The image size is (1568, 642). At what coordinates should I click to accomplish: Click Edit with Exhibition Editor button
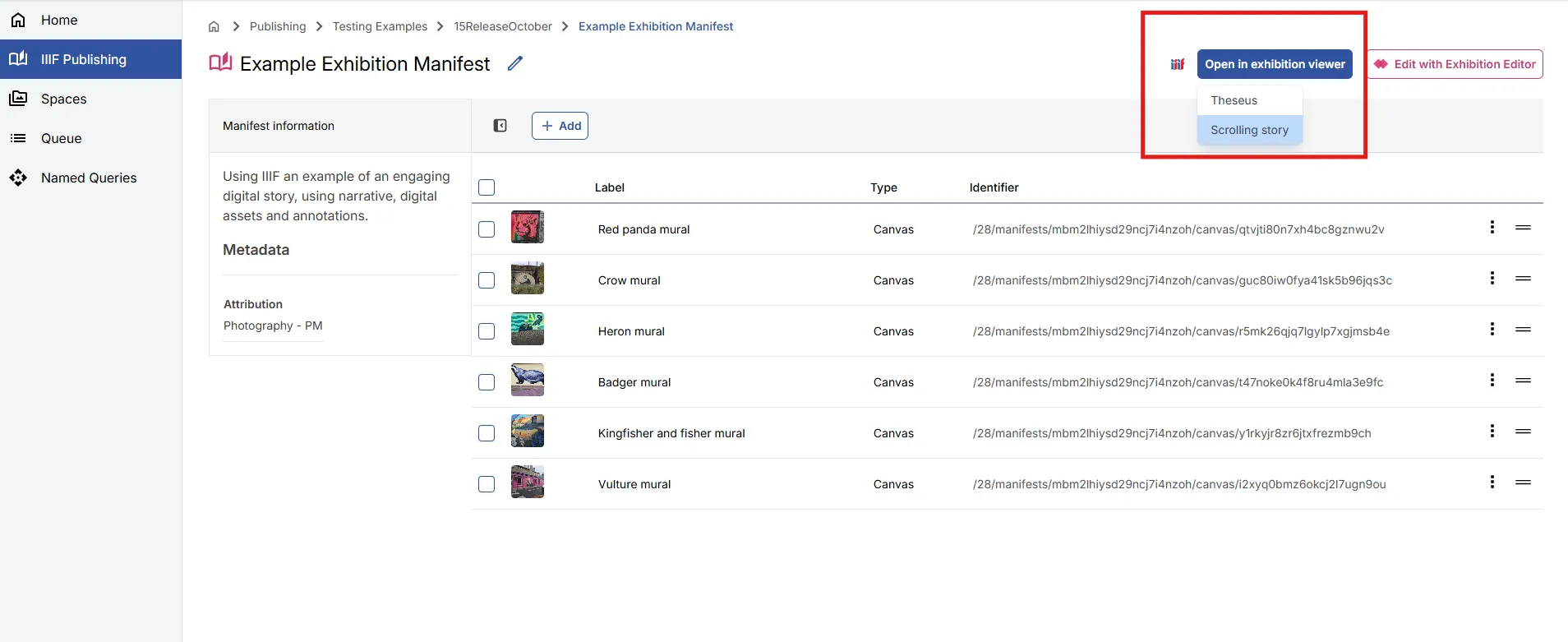point(1455,64)
